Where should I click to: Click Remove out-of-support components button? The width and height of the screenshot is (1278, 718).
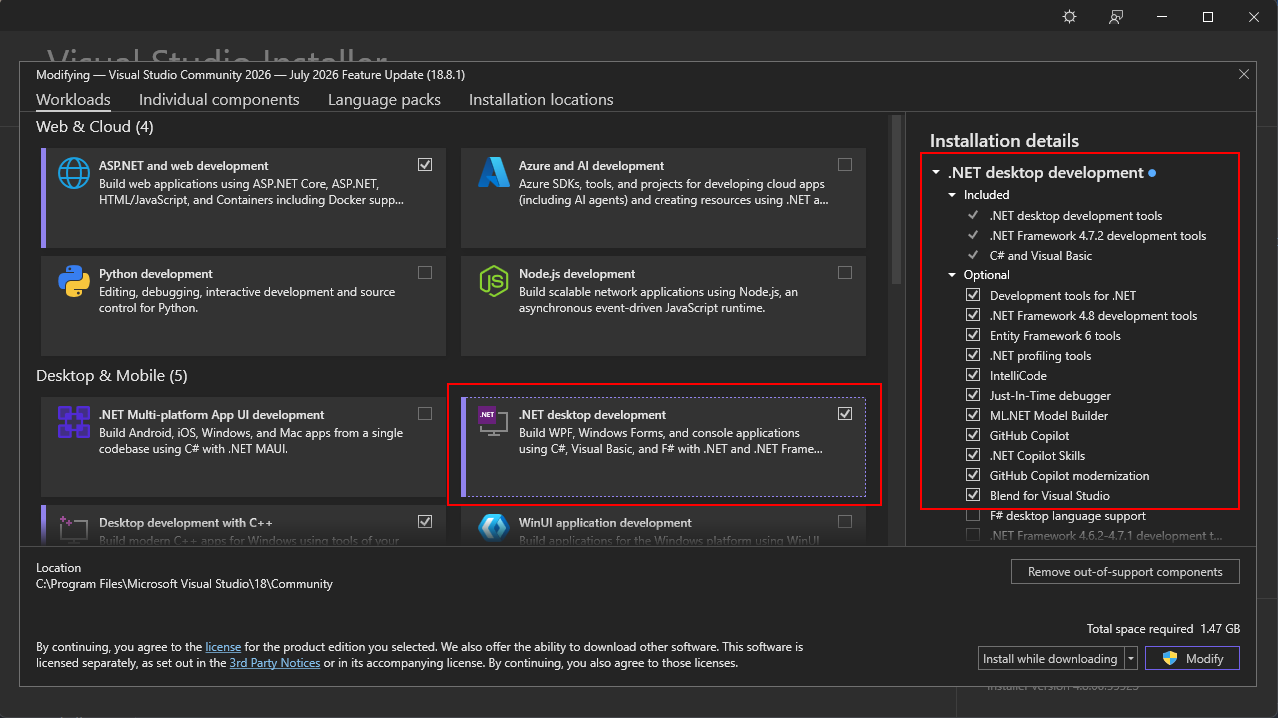(x=1125, y=572)
